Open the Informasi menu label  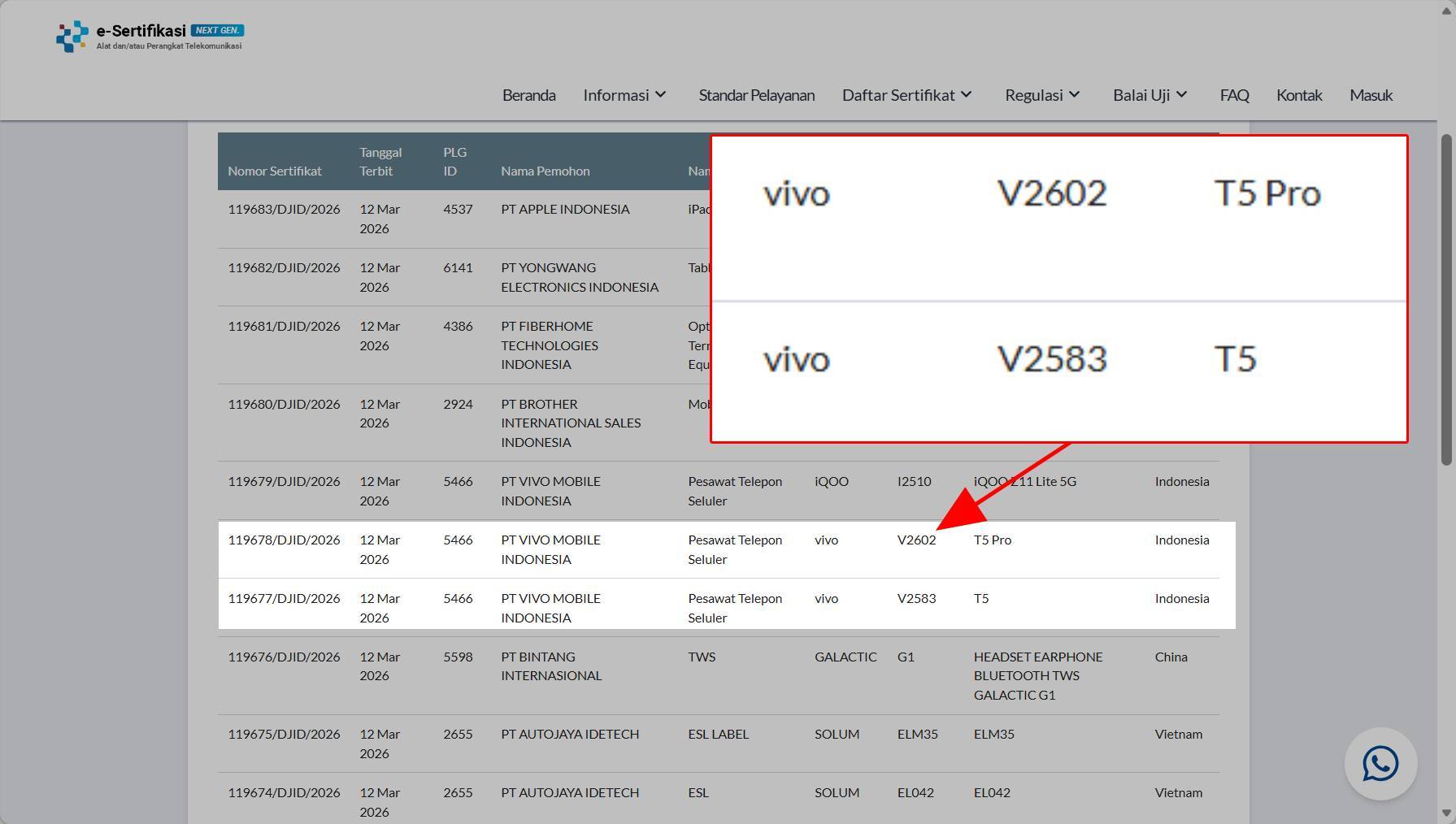pyautogui.click(x=616, y=95)
